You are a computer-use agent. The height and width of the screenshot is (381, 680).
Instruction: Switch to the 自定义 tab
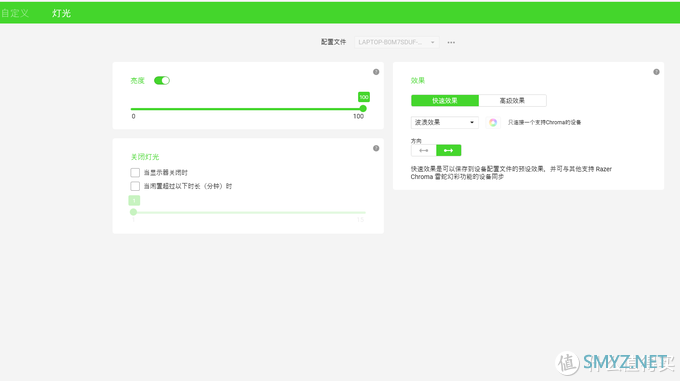tap(15, 13)
